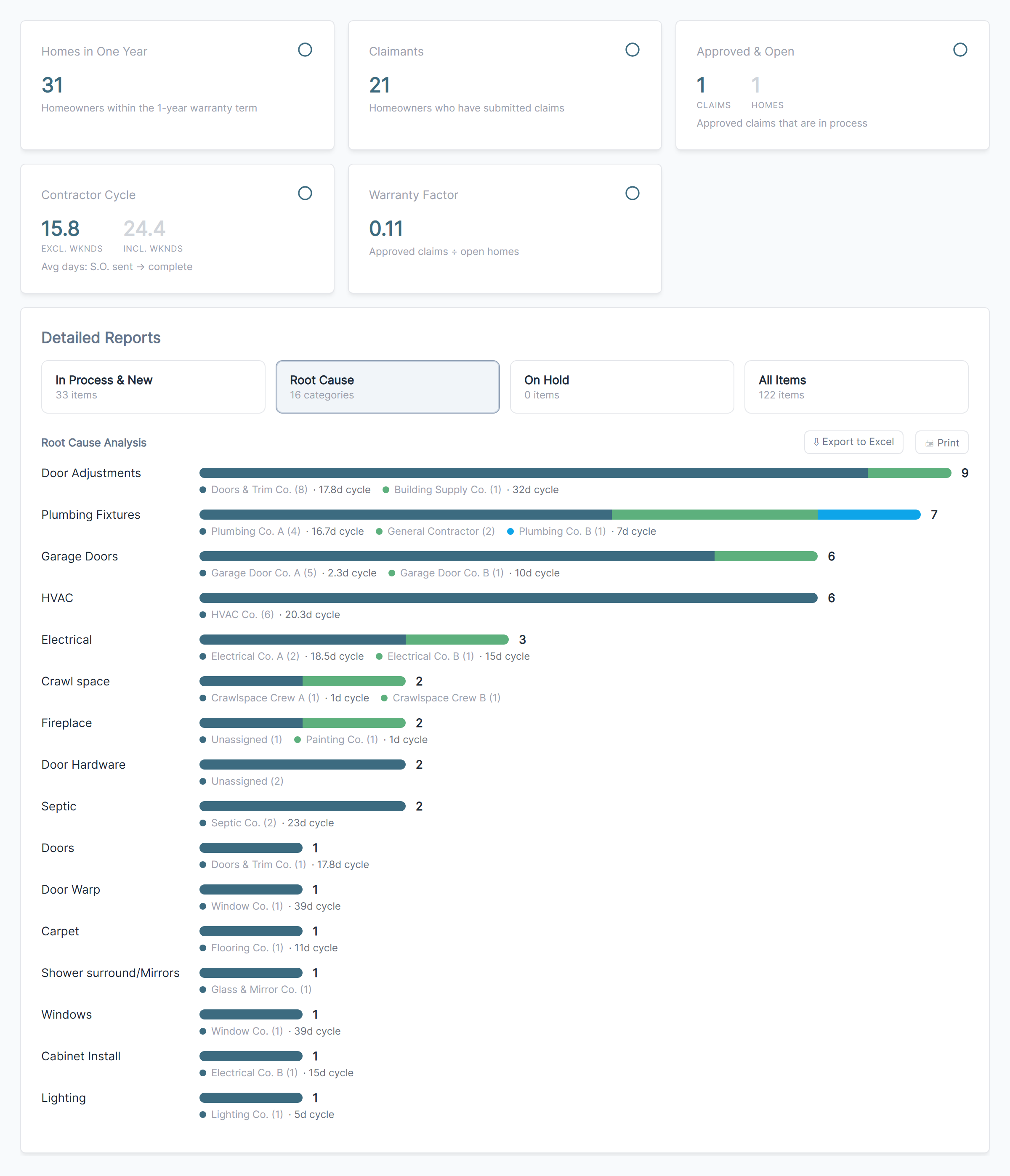Click 'Garage Door Co. B (1)' legend text

tap(452, 573)
